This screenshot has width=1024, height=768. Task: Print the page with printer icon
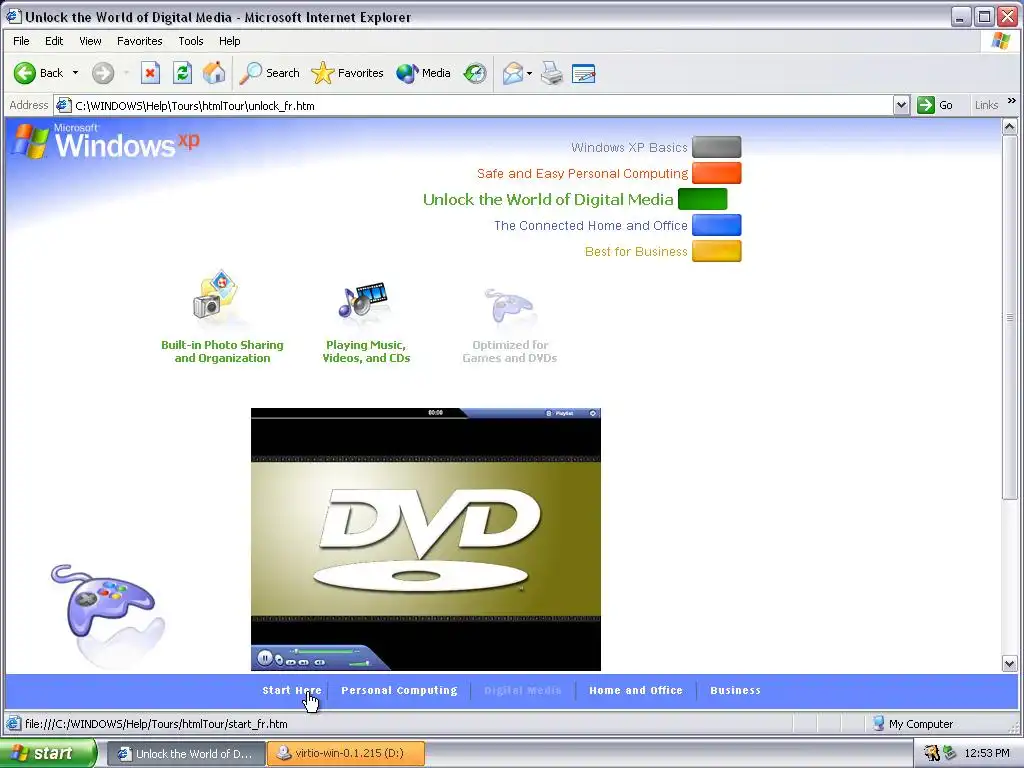[552, 73]
